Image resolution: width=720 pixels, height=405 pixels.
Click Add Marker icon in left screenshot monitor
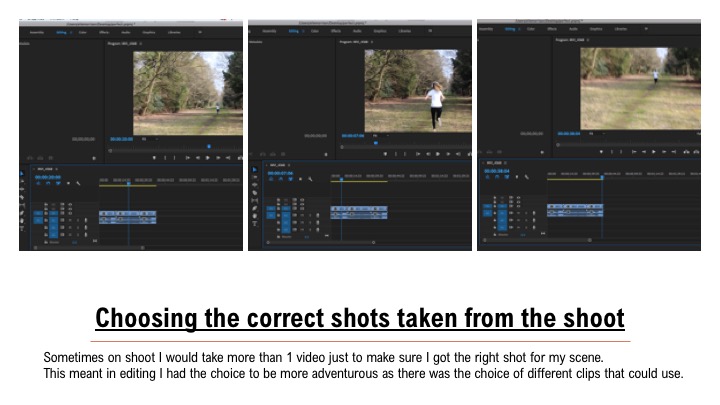coord(155,157)
